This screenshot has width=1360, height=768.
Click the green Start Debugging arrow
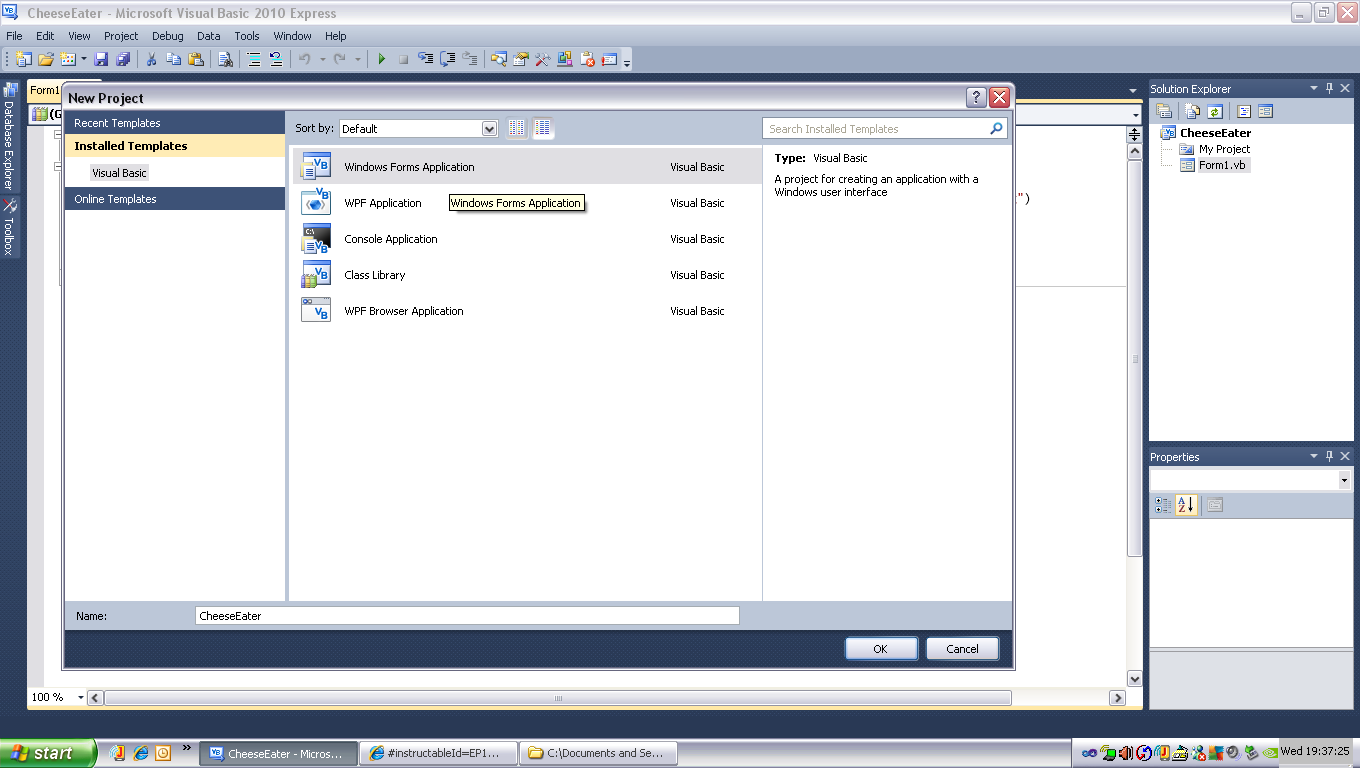point(381,60)
